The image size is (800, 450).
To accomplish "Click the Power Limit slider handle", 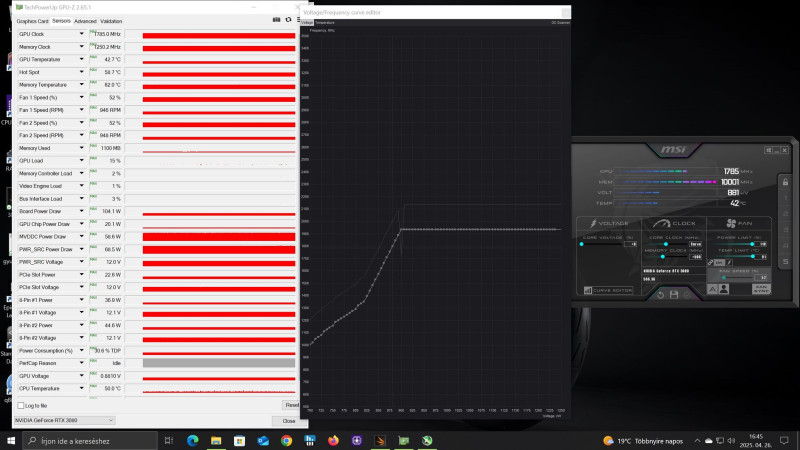I will [752, 244].
